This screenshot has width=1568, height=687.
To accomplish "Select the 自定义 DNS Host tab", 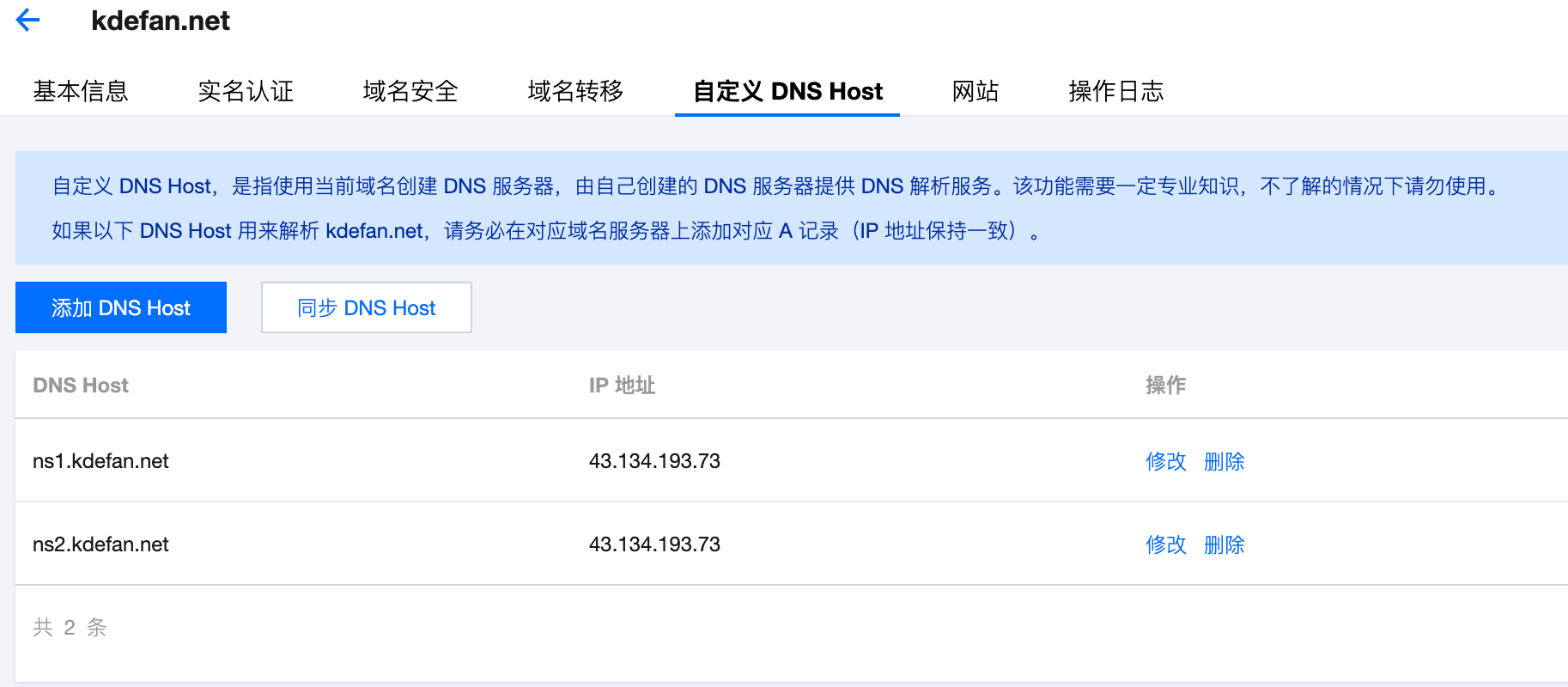I will (x=787, y=91).
